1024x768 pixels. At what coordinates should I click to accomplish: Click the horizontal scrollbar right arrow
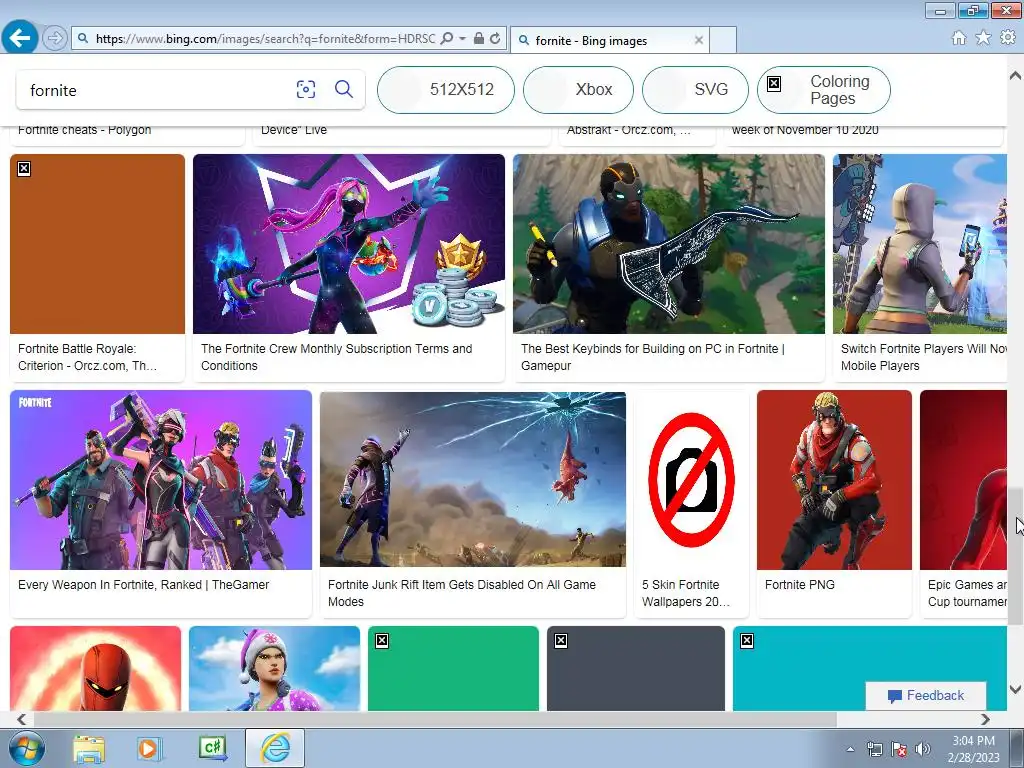click(985, 719)
